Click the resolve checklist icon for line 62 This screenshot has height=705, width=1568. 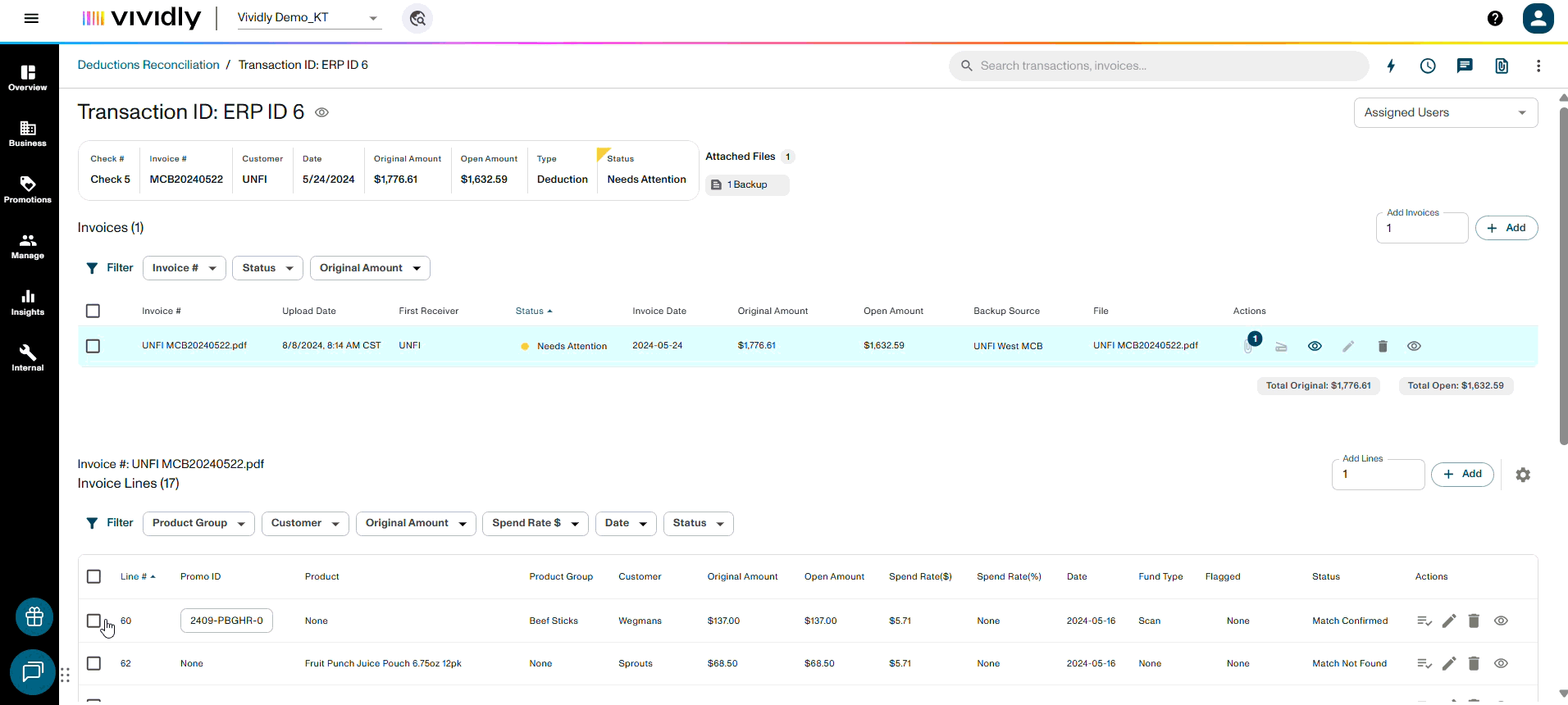(1424, 663)
